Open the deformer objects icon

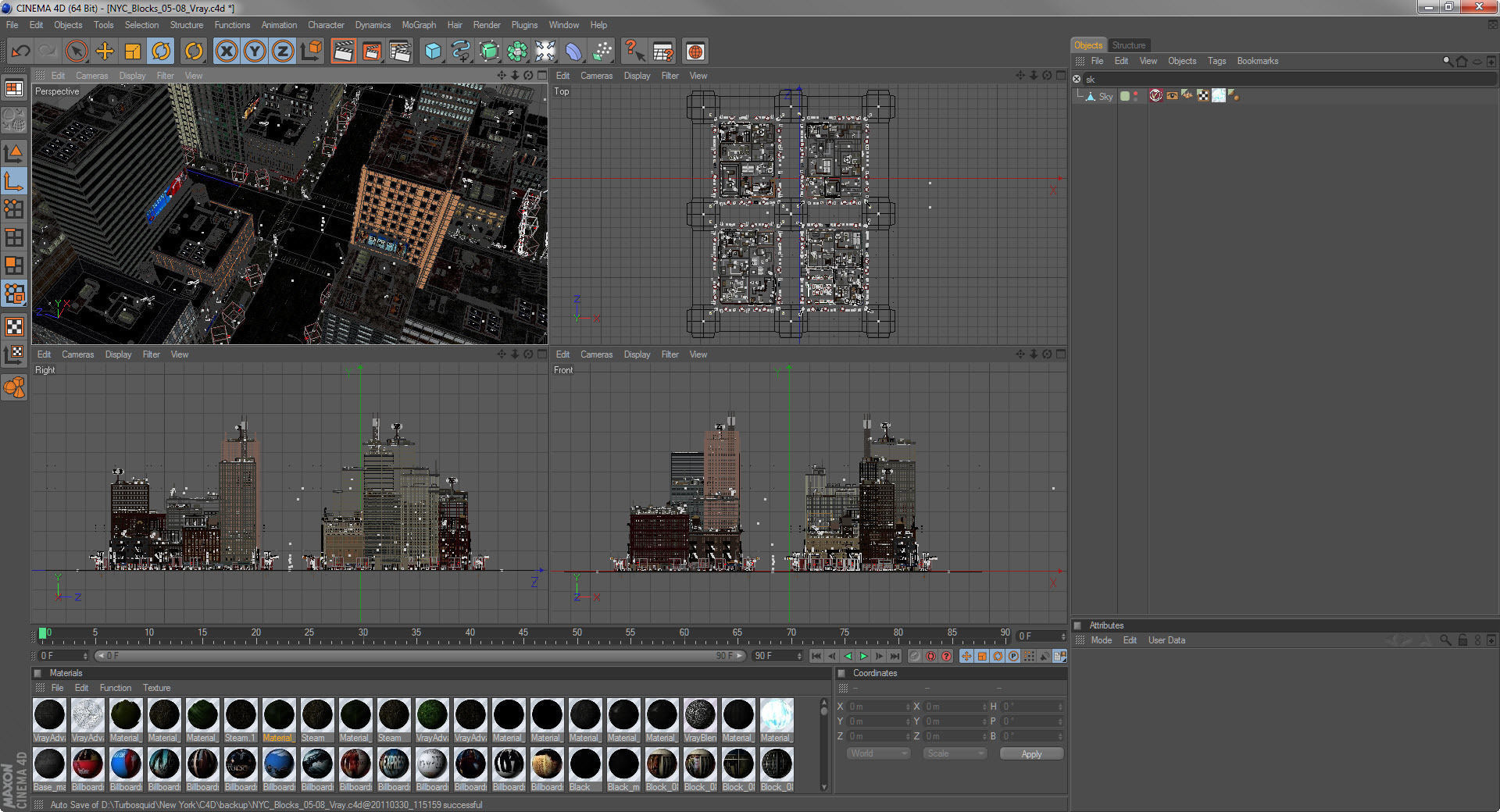[573, 52]
